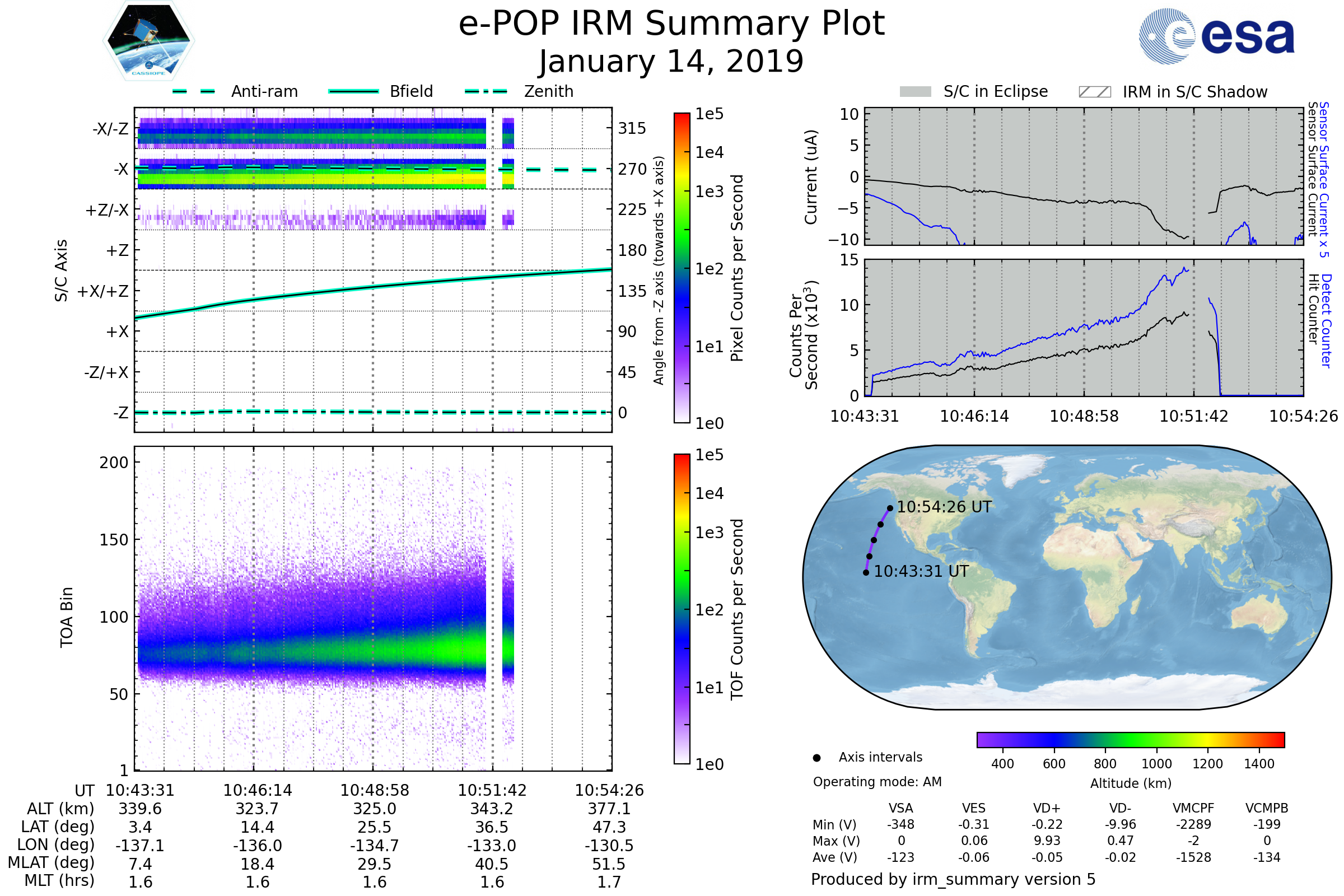Image resolution: width=1344 pixels, height=896 pixels.
Task: Click the e-POP IRM Summary Plot title
Action: (x=671, y=24)
